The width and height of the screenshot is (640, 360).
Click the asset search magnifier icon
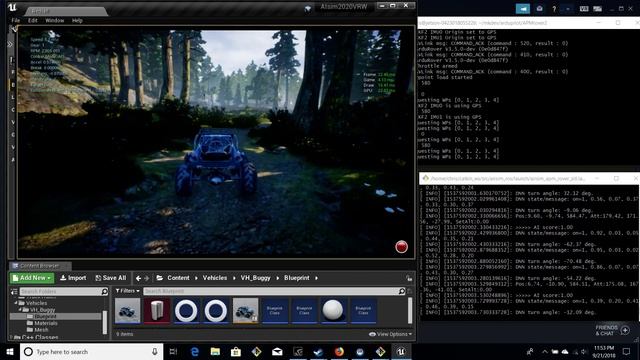(x=402, y=291)
